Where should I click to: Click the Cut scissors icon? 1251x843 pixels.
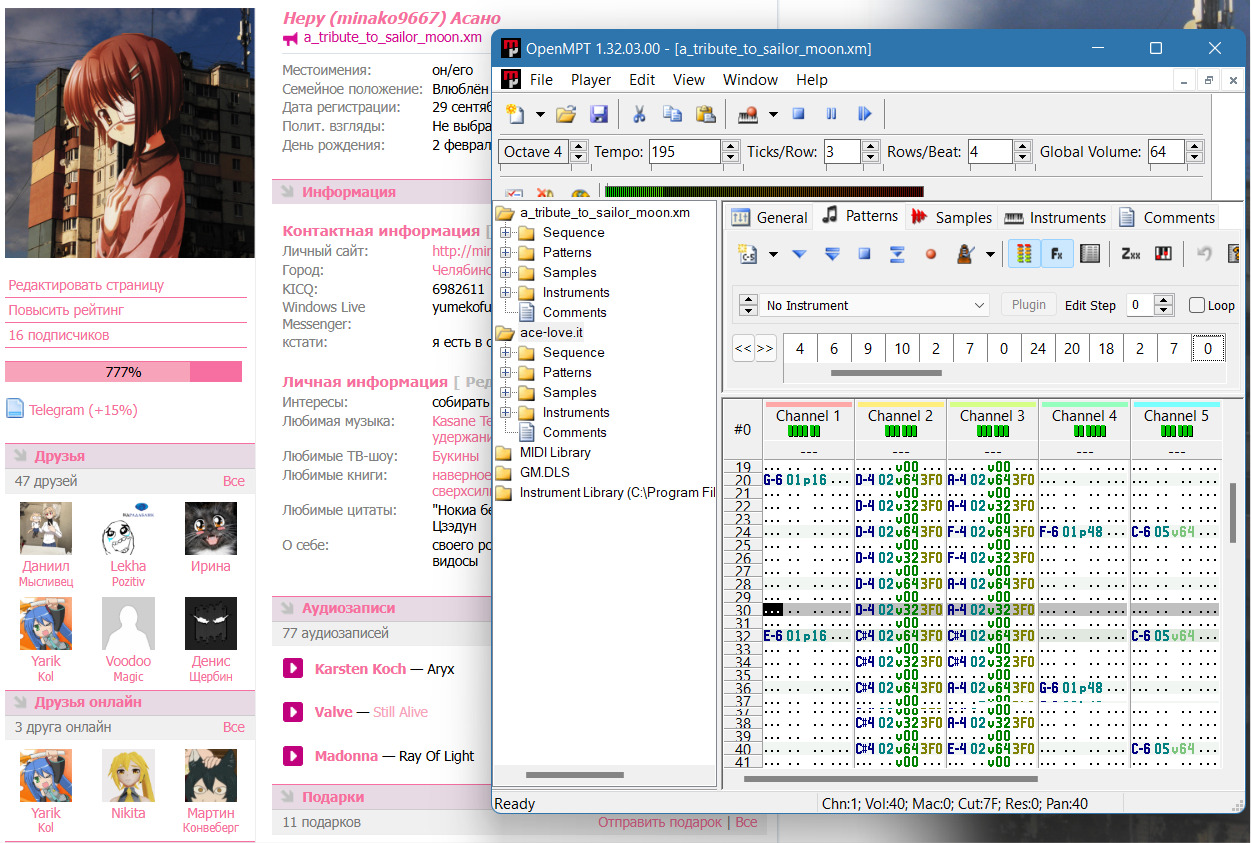pos(638,114)
